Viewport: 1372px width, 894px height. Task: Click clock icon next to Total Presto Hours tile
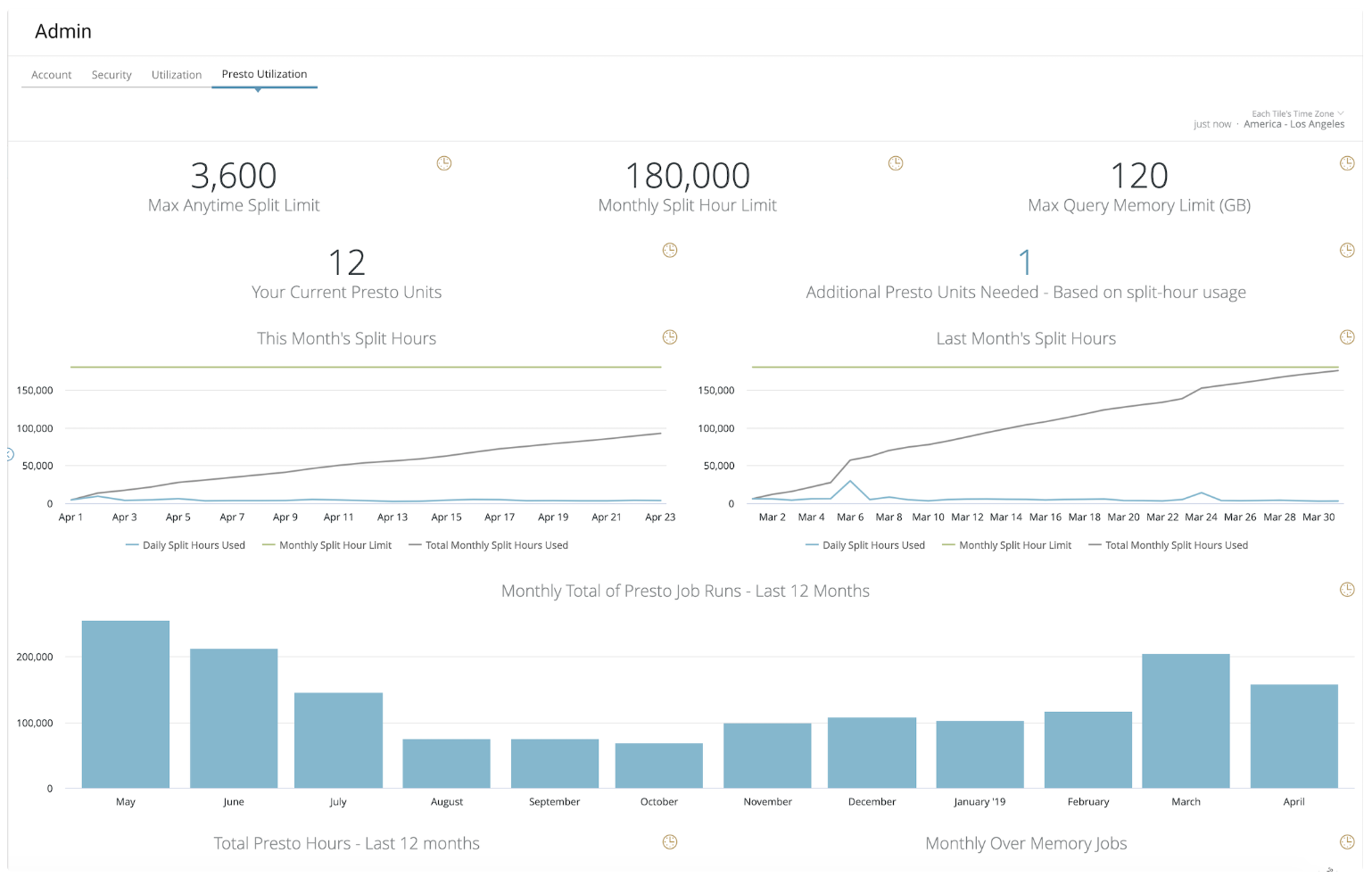click(x=670, y=842)
